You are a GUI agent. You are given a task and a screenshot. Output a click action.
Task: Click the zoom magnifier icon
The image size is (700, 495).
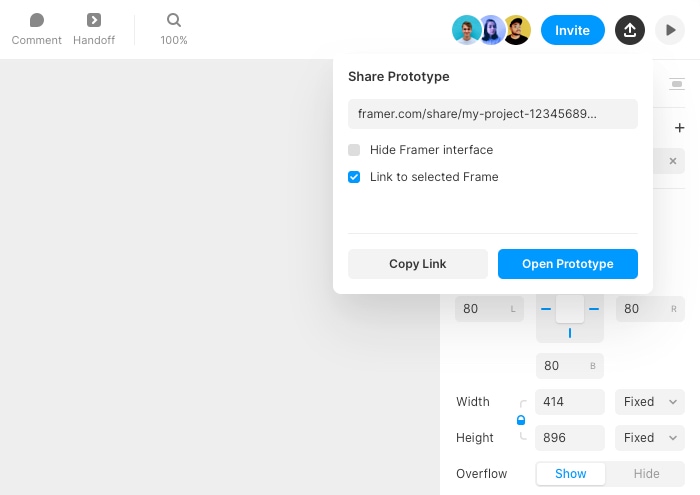174,21
